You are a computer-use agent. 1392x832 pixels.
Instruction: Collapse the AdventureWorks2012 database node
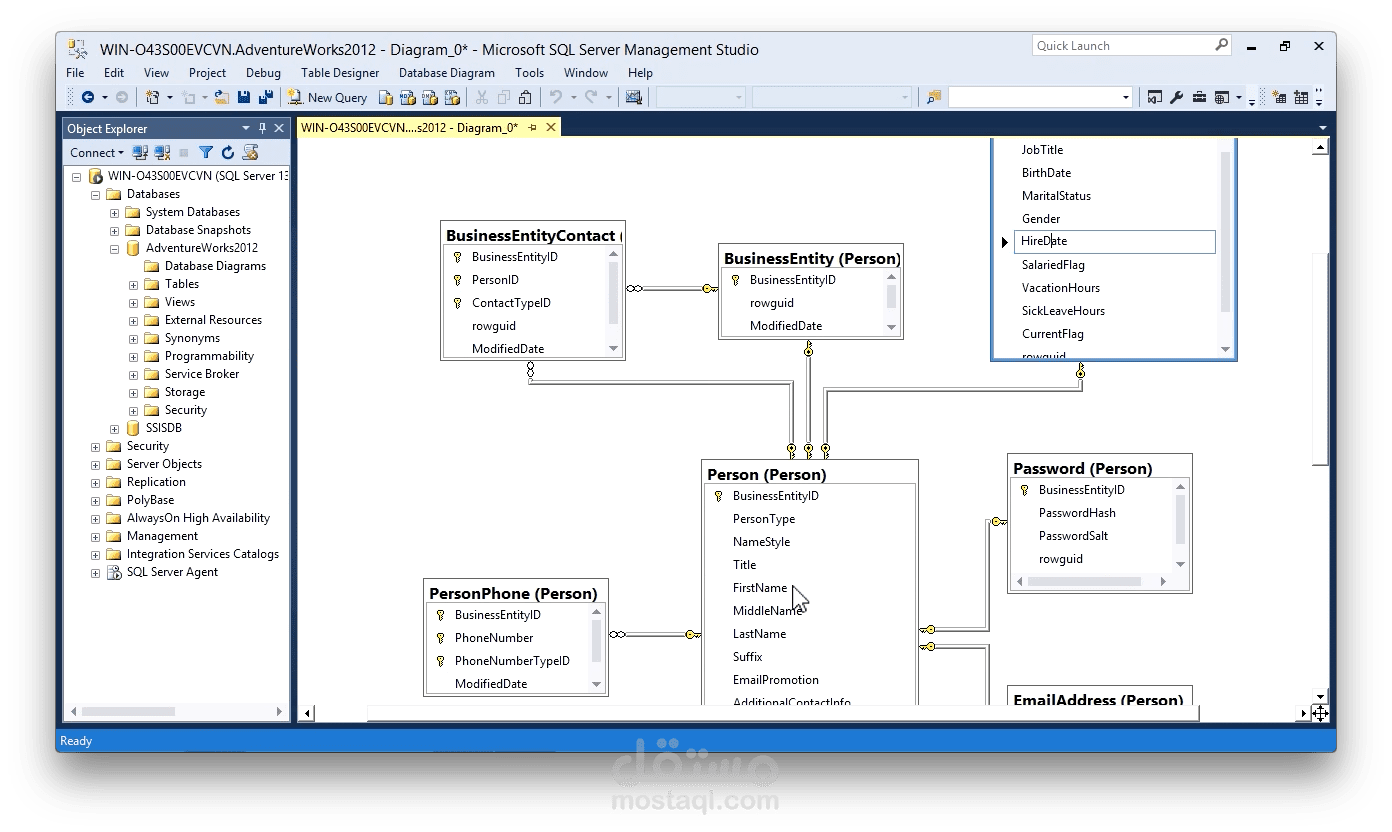(x=114, y=248)
